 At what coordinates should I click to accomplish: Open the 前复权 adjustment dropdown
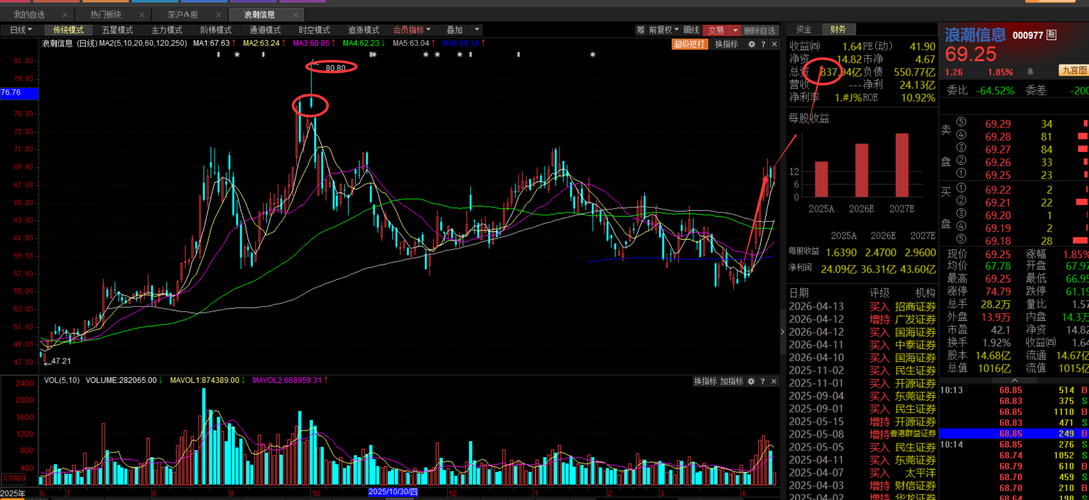664,30
